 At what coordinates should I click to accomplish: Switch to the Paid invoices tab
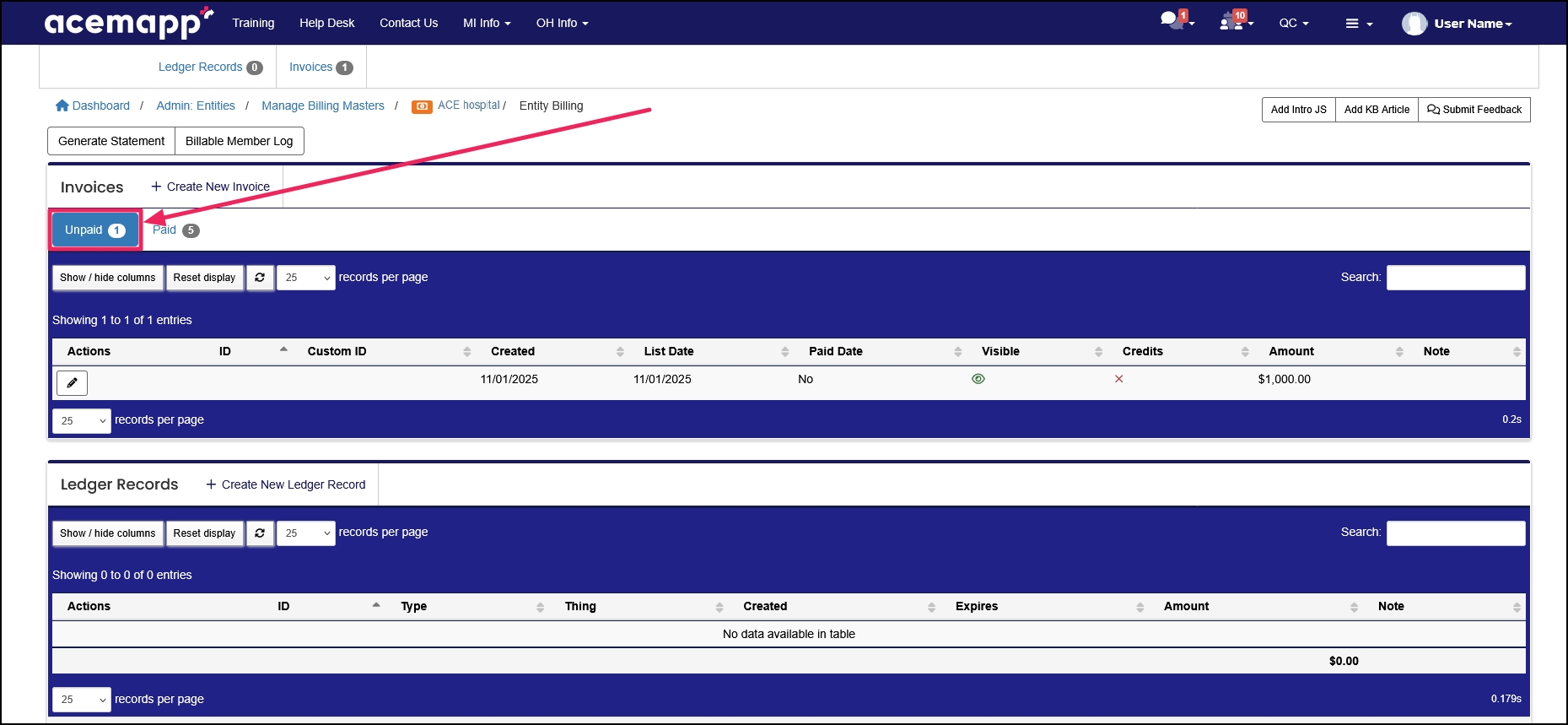tap(175, 230)
